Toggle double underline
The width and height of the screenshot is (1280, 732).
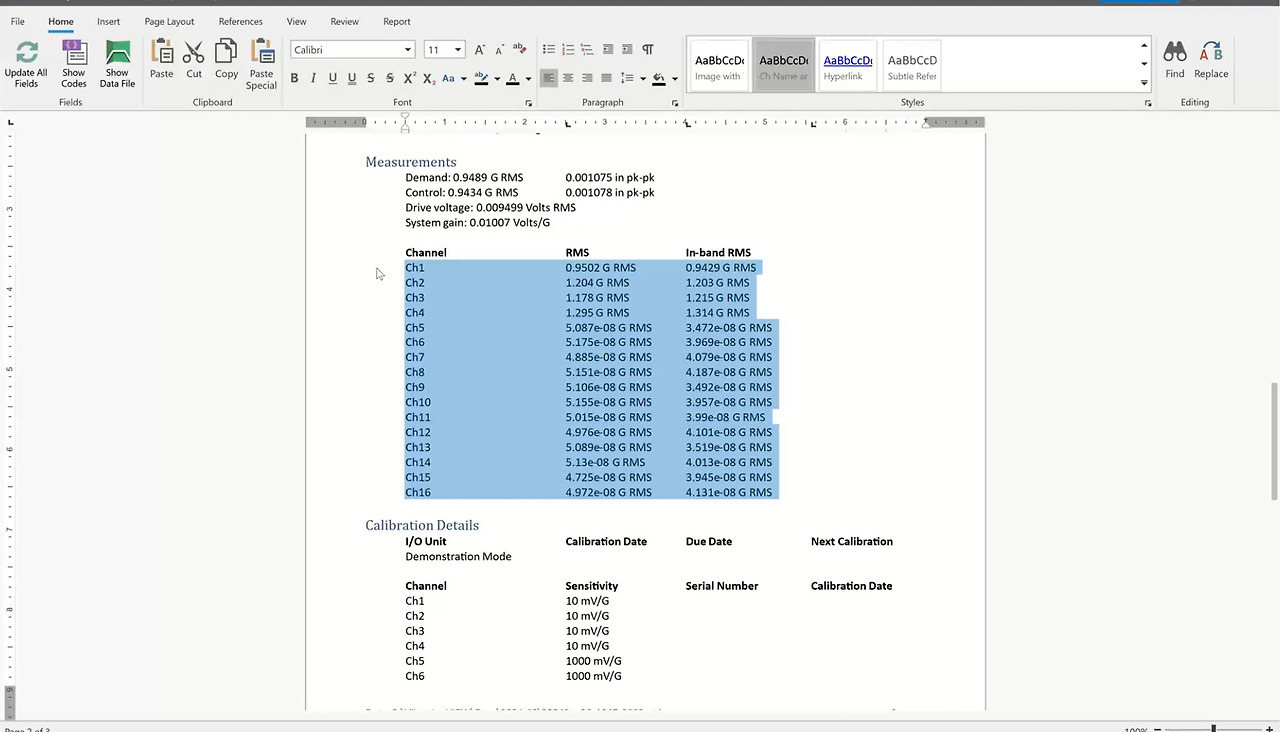pyautogui.click(x=352, y=78)
